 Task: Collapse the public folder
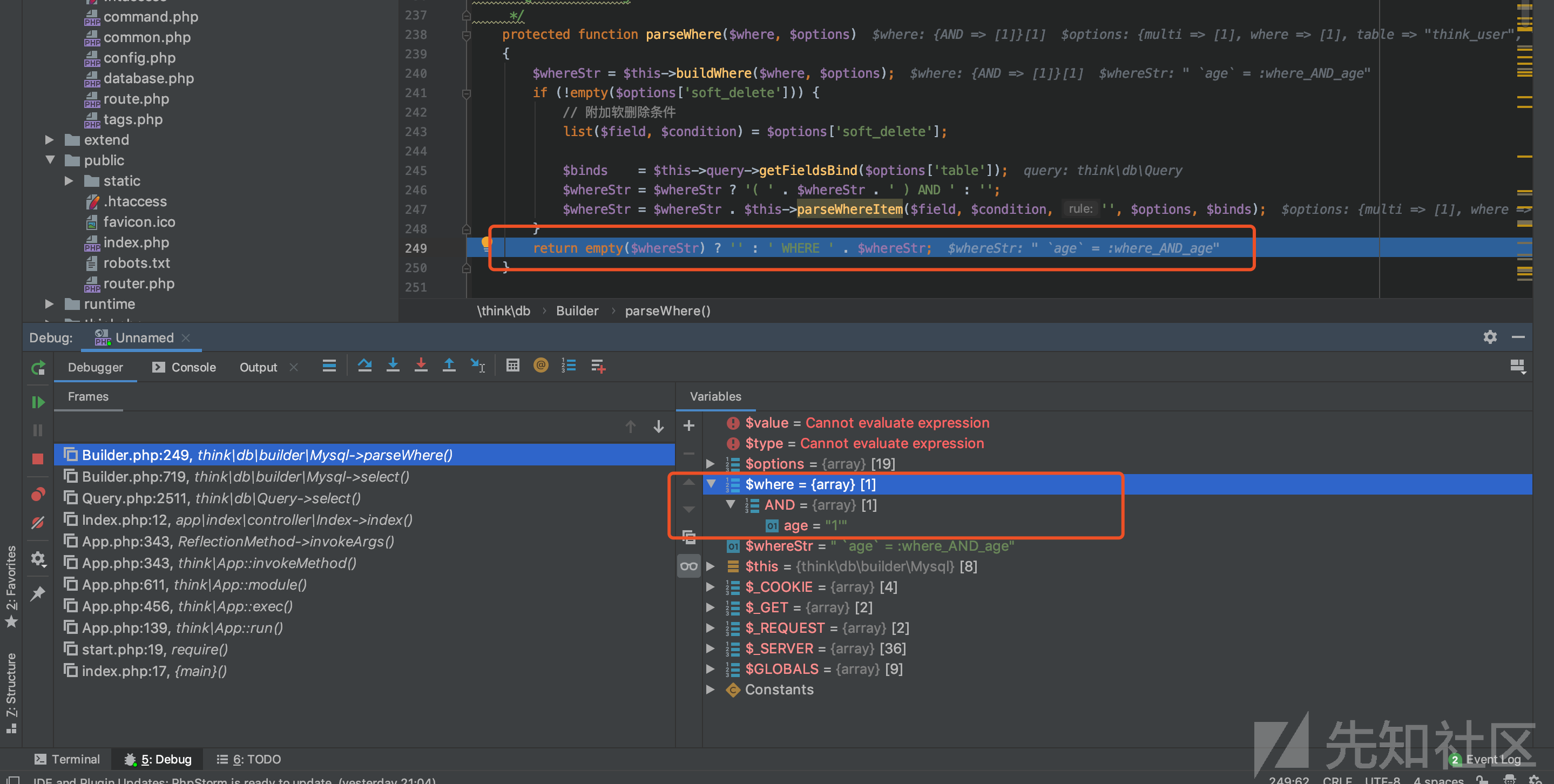tap(50, 160)
